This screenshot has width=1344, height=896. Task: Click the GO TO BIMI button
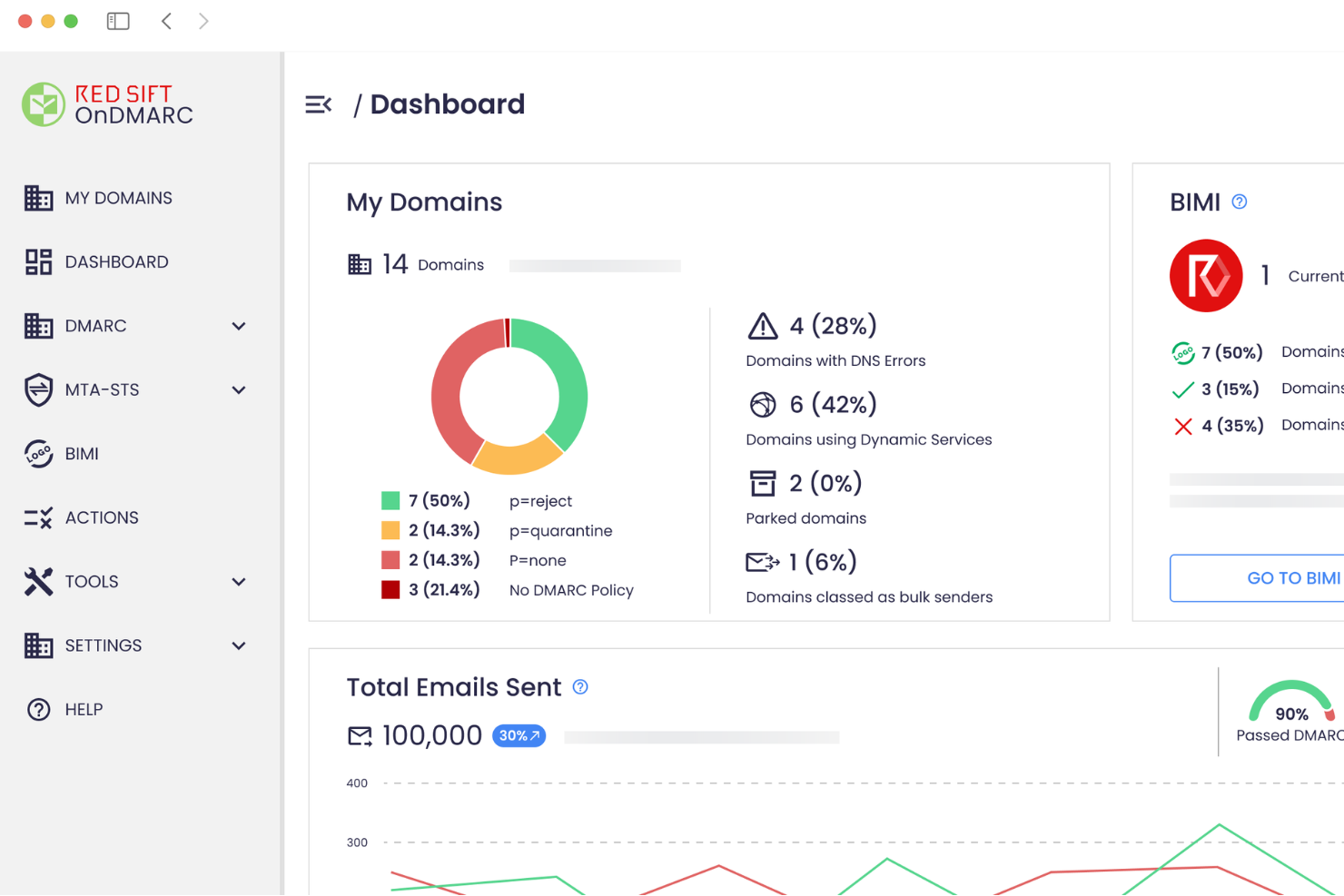point(1293,578)
